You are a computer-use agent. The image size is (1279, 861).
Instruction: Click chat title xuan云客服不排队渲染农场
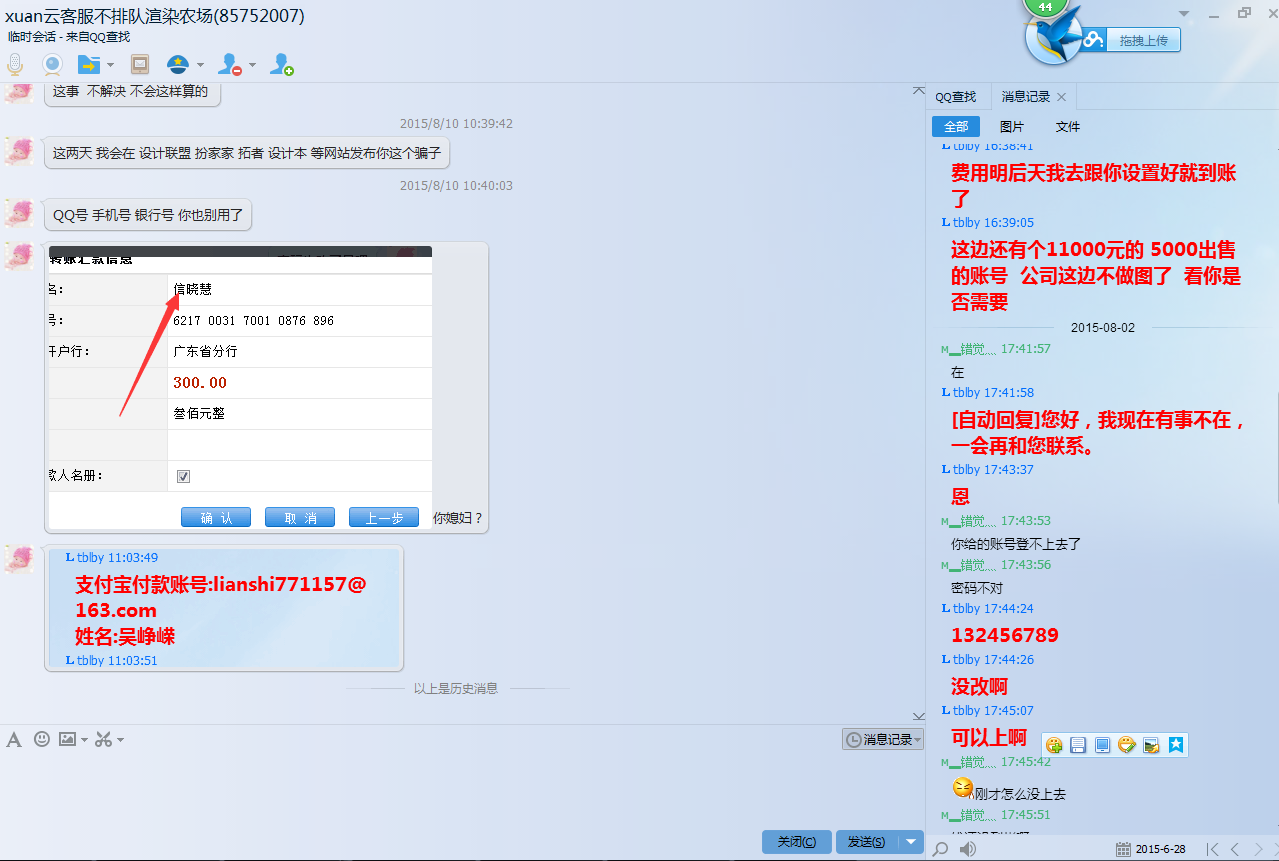[155, 16]
